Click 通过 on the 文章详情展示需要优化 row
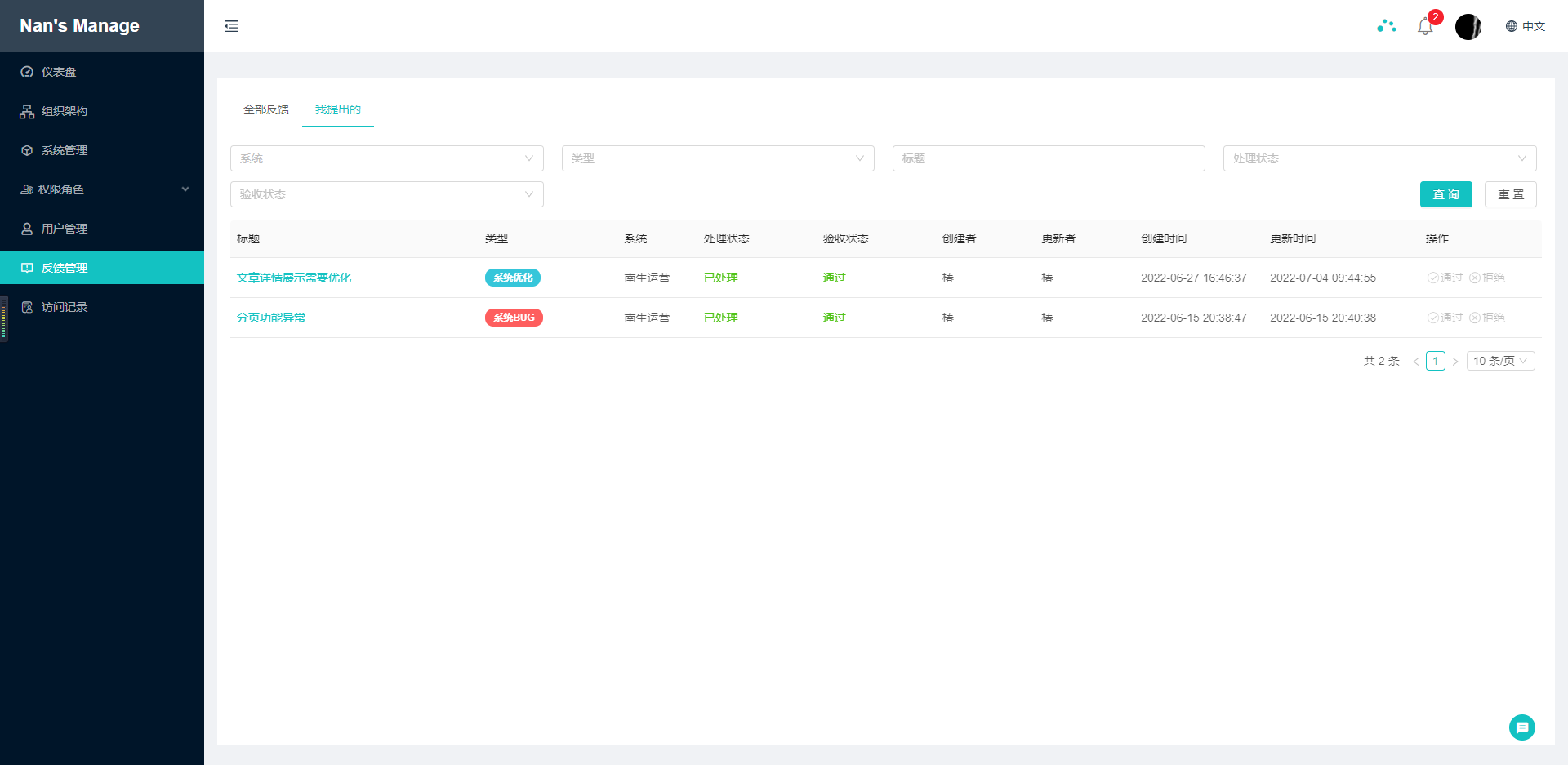The width and height of the screenshot is (1568, 765). pos(1445,278)
